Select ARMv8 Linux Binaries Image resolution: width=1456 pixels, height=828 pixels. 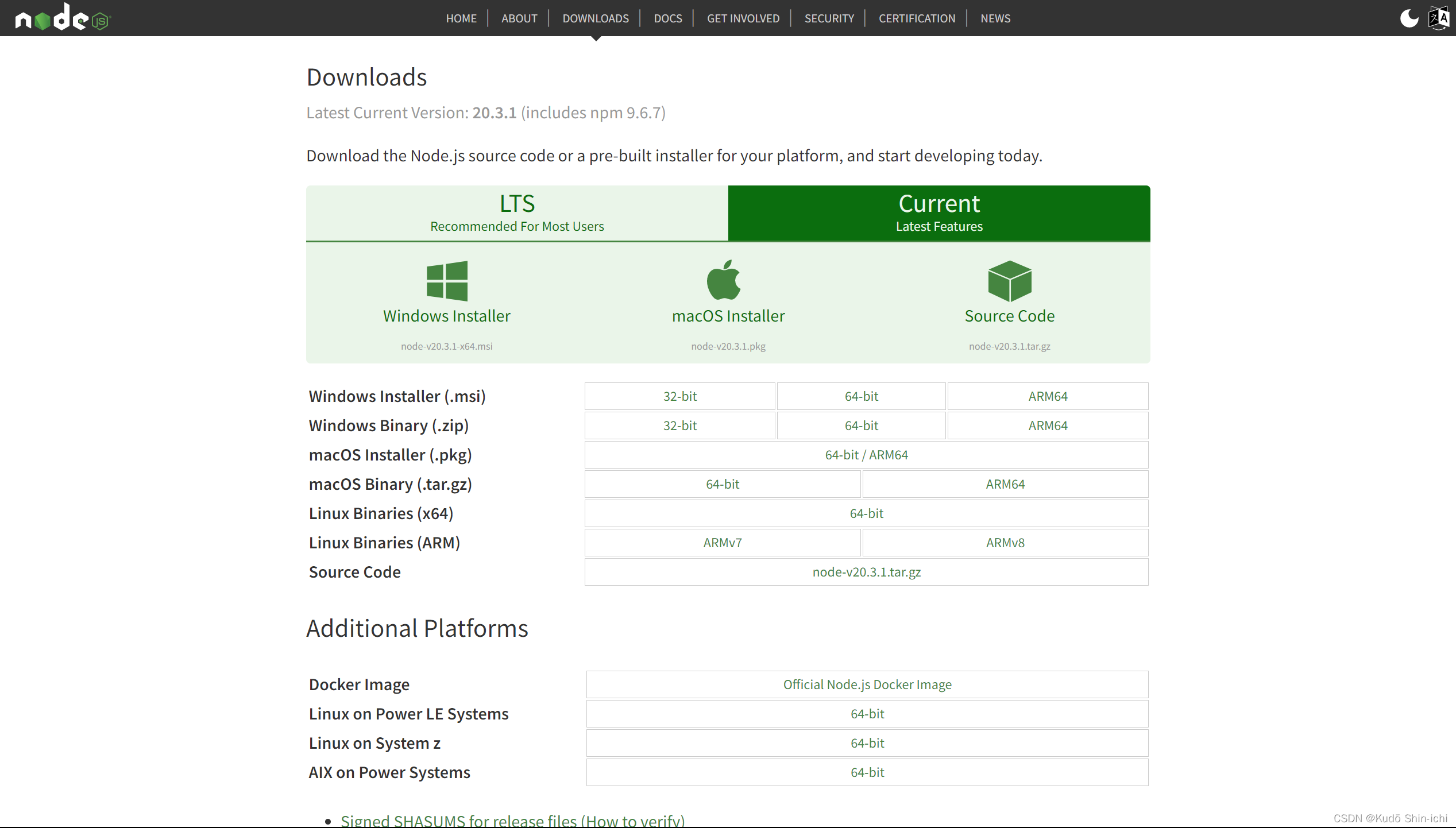[x=1006, y=543]
